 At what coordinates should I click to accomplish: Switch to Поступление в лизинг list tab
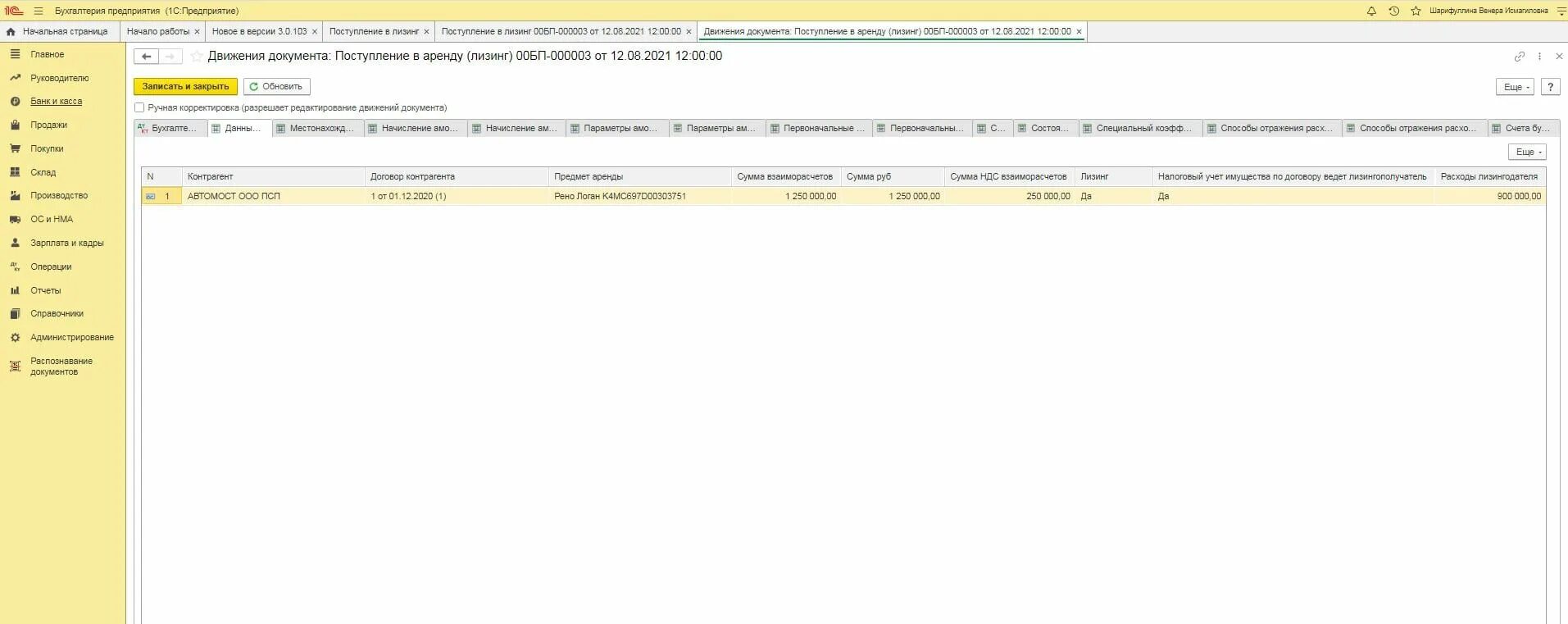coord(374,31)
